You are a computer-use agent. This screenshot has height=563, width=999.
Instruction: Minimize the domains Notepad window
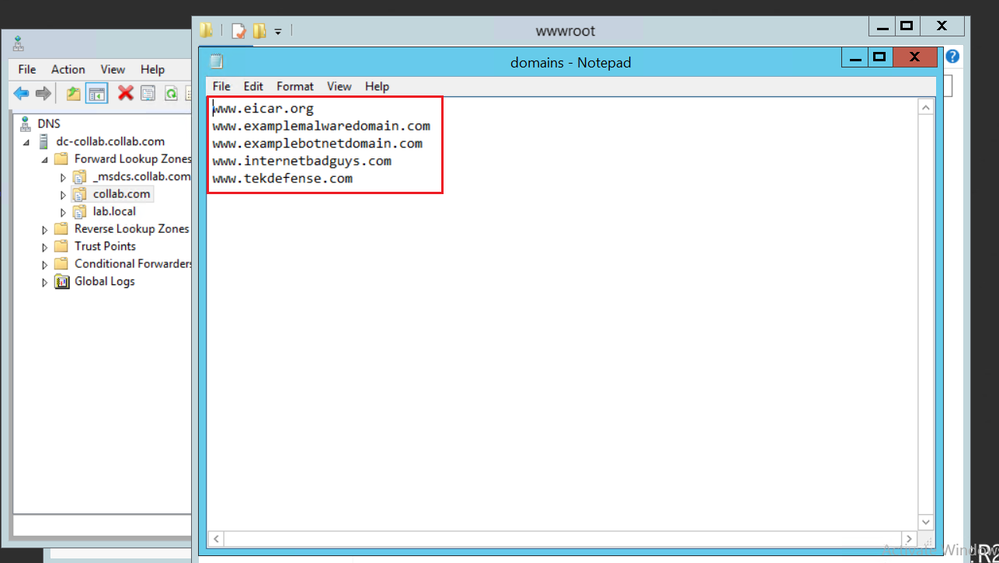(855, 58)
